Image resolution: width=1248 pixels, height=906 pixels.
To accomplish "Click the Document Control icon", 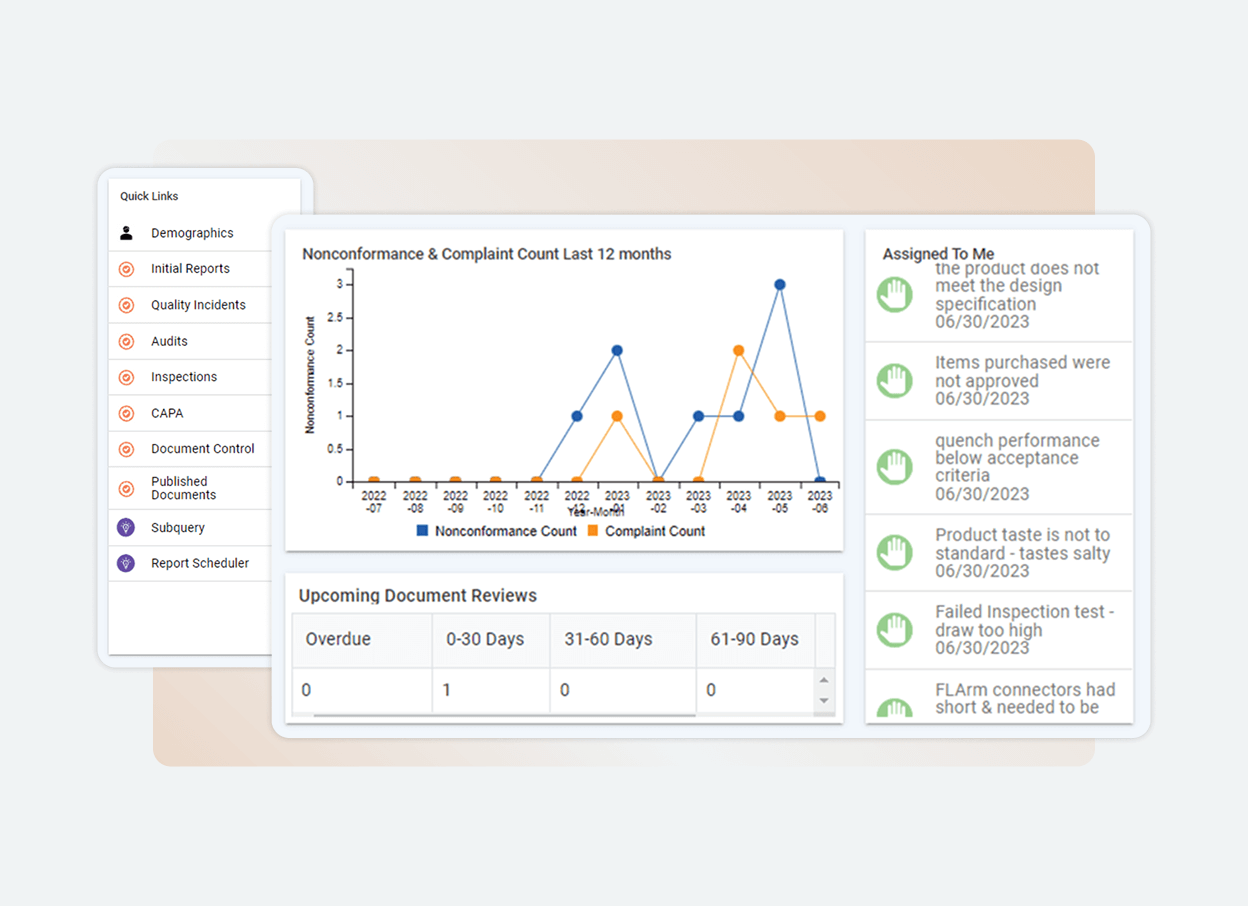I will 125,449.
